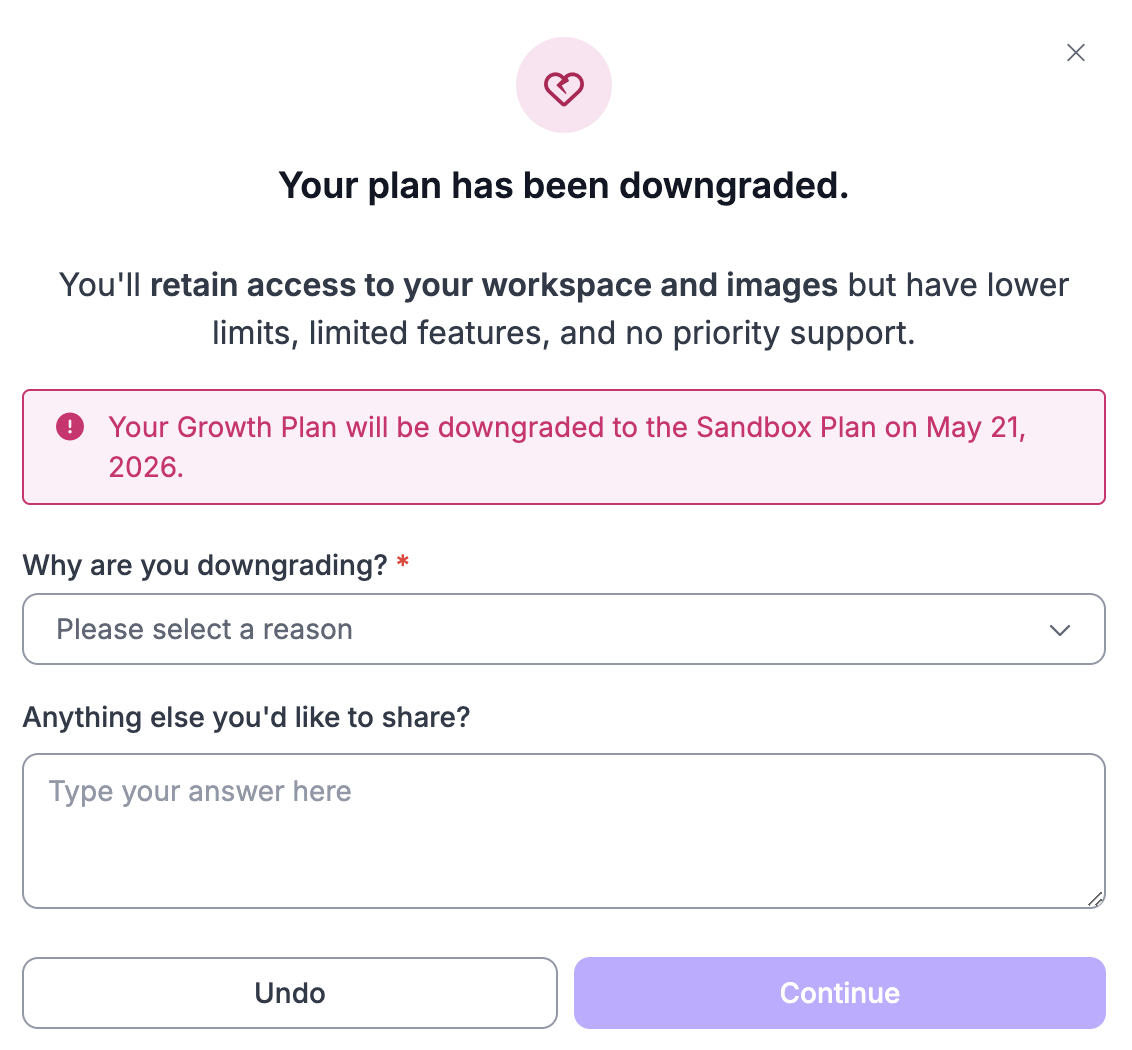Click the broken heart icon
The image size is (1132, 1050).
[x=563, y=87]
